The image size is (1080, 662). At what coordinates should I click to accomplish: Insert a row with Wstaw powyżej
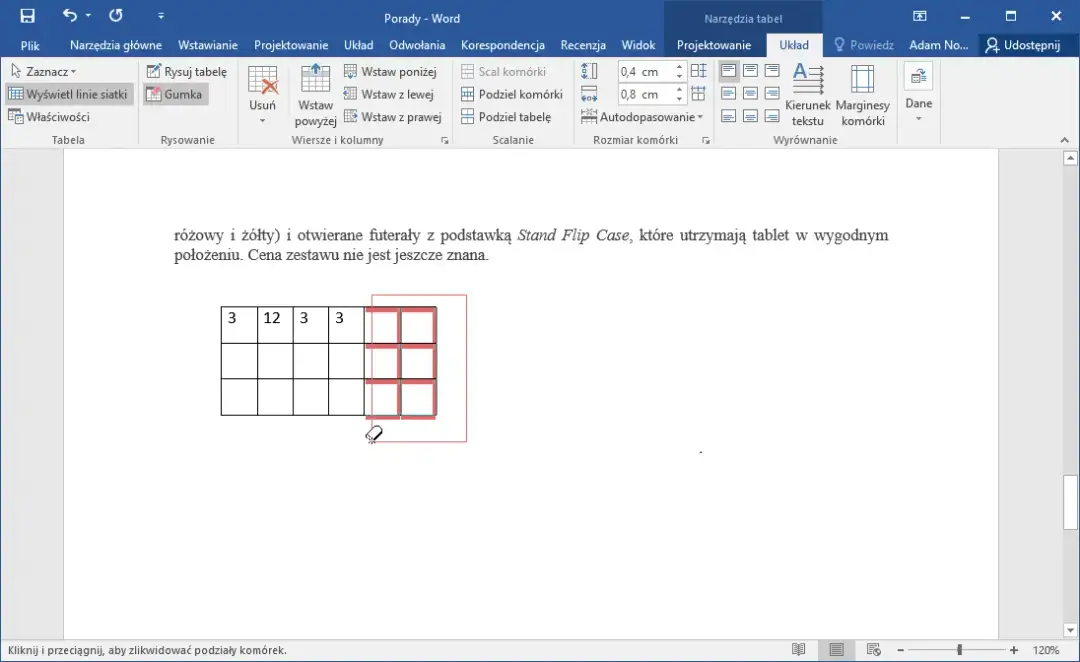coord(315,93)
